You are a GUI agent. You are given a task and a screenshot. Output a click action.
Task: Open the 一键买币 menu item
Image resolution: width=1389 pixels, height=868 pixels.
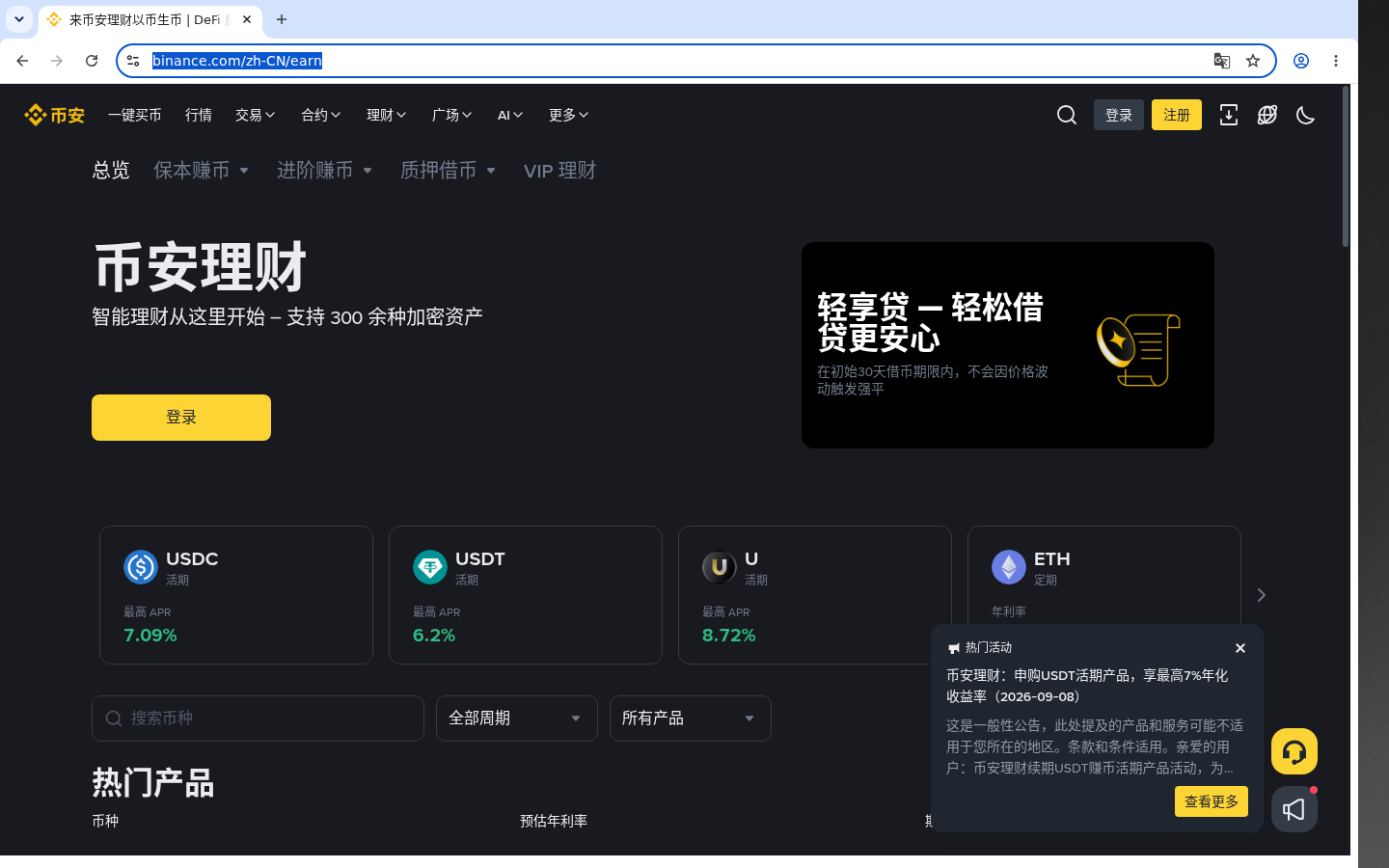coord(135,115)
